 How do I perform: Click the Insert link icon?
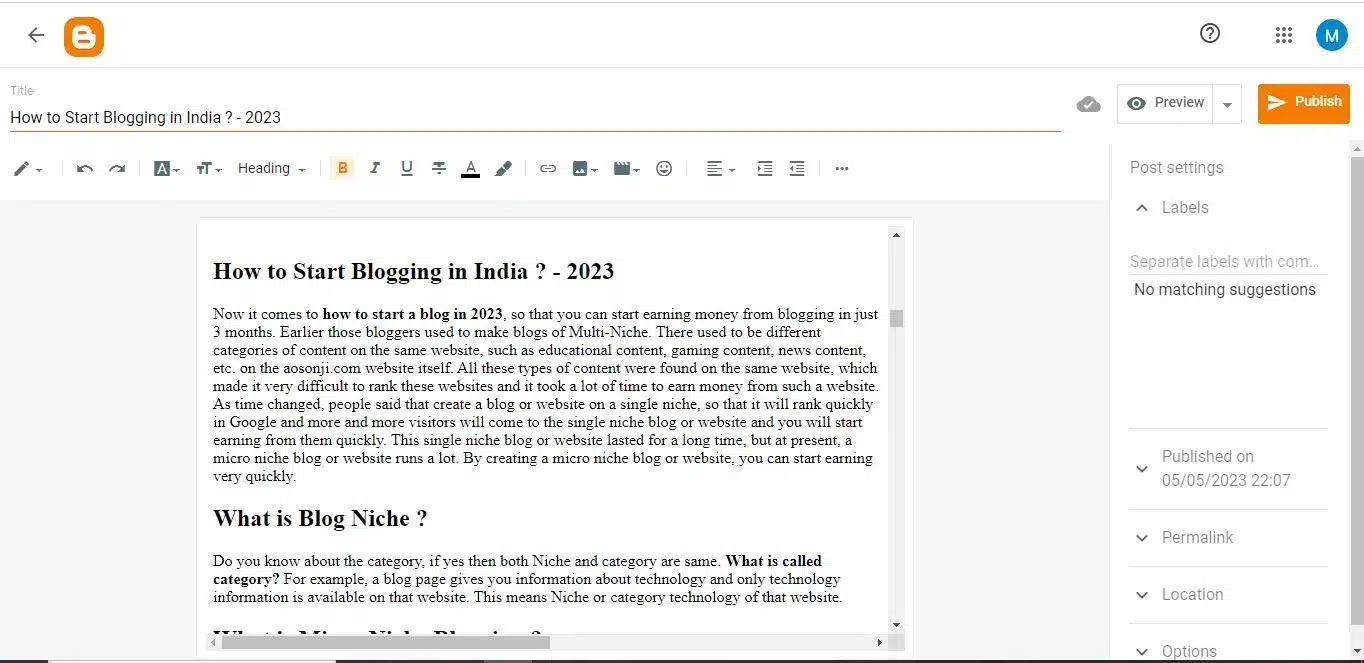point(547,168)
